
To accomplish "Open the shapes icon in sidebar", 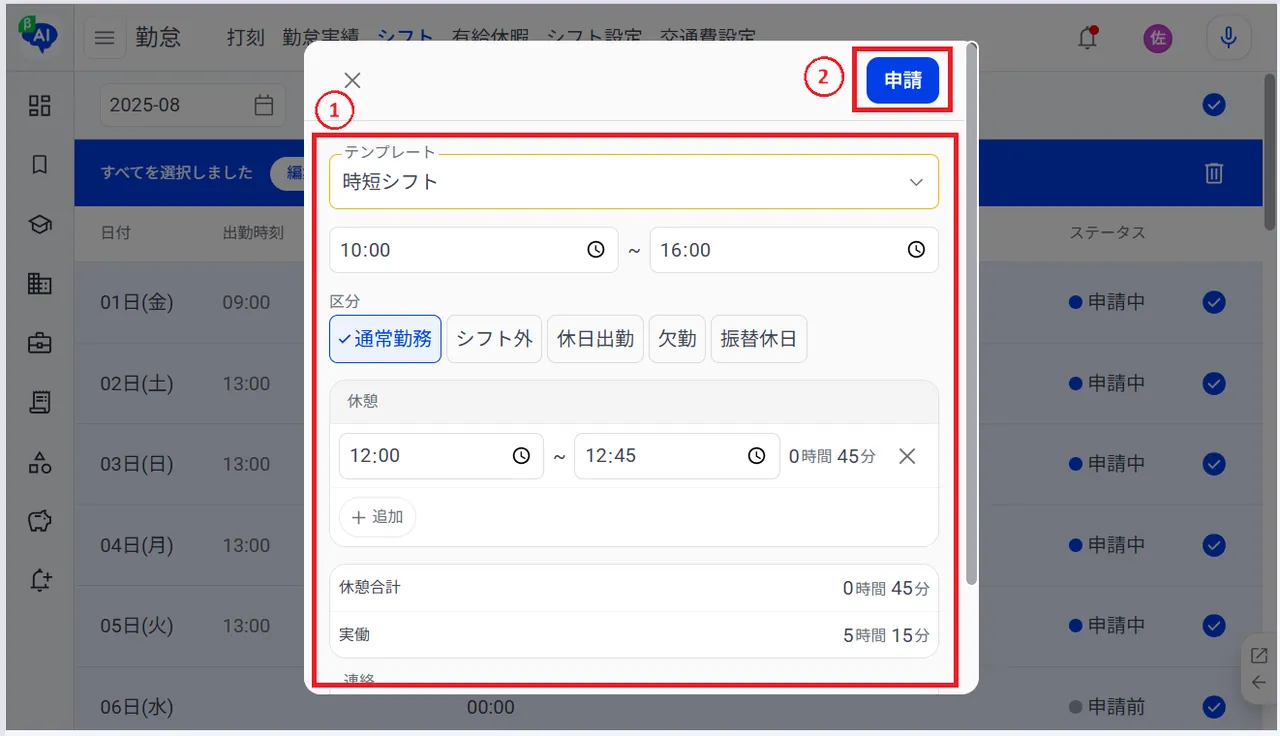I will point(40,461).
